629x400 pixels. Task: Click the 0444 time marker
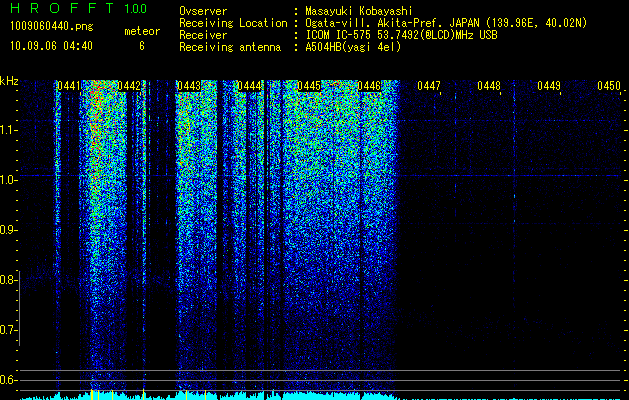coord(249,86)
